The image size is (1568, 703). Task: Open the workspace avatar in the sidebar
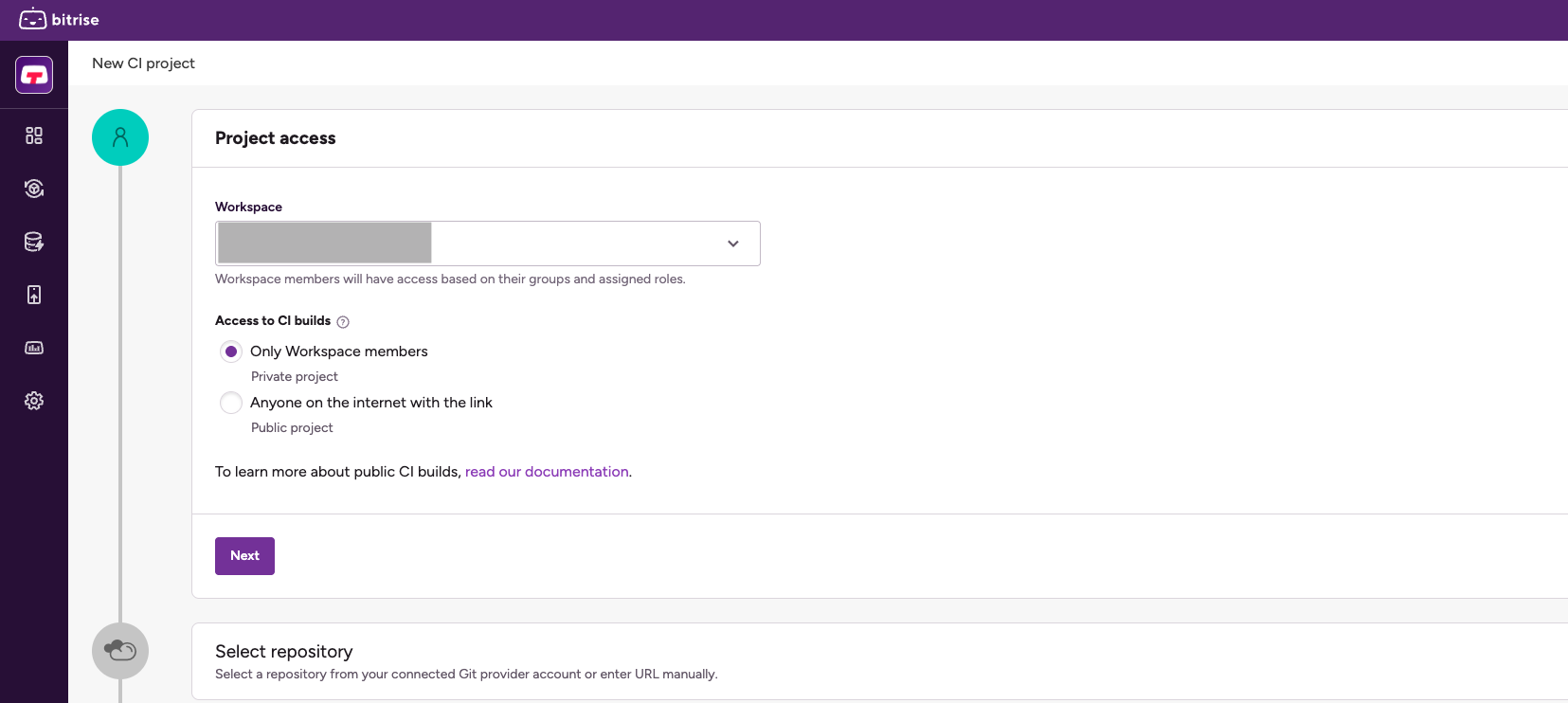[34, 75]
